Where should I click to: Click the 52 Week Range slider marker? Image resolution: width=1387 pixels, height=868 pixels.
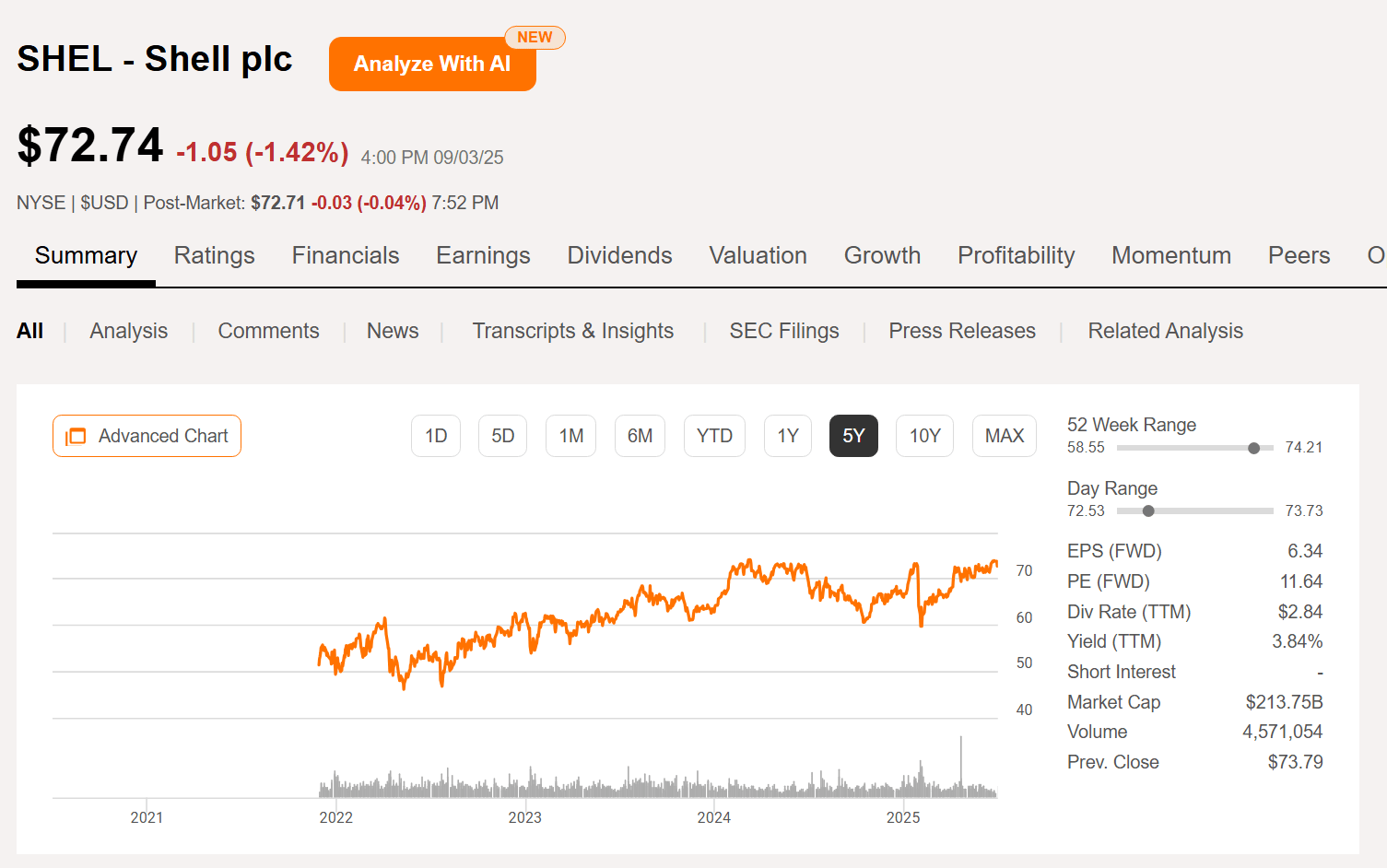[x=1253, y=448]
